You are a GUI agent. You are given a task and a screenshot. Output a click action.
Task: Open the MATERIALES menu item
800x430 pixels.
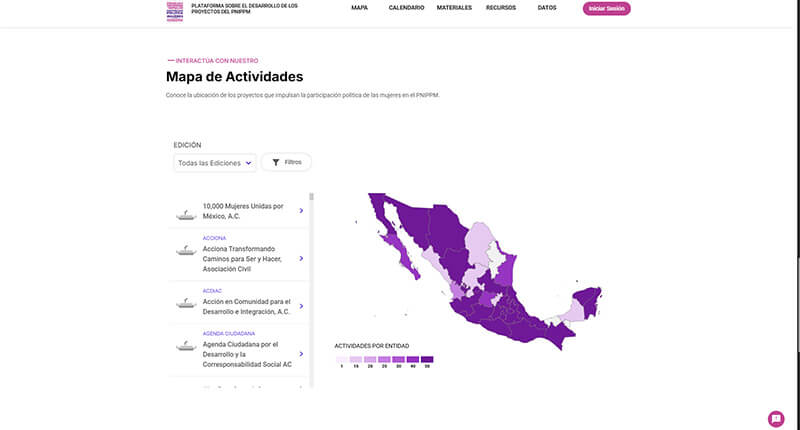click(454, 8)
